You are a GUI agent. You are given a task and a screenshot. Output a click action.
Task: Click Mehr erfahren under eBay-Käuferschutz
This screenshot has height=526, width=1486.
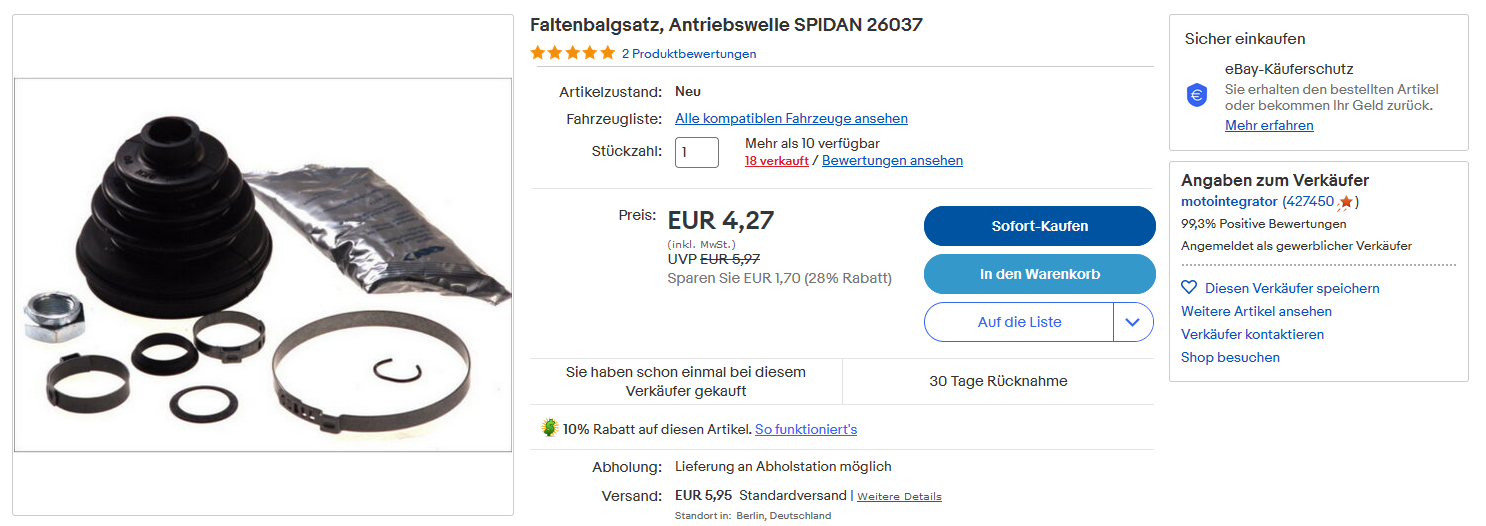pyautogui.click(x=1269, y=125)
